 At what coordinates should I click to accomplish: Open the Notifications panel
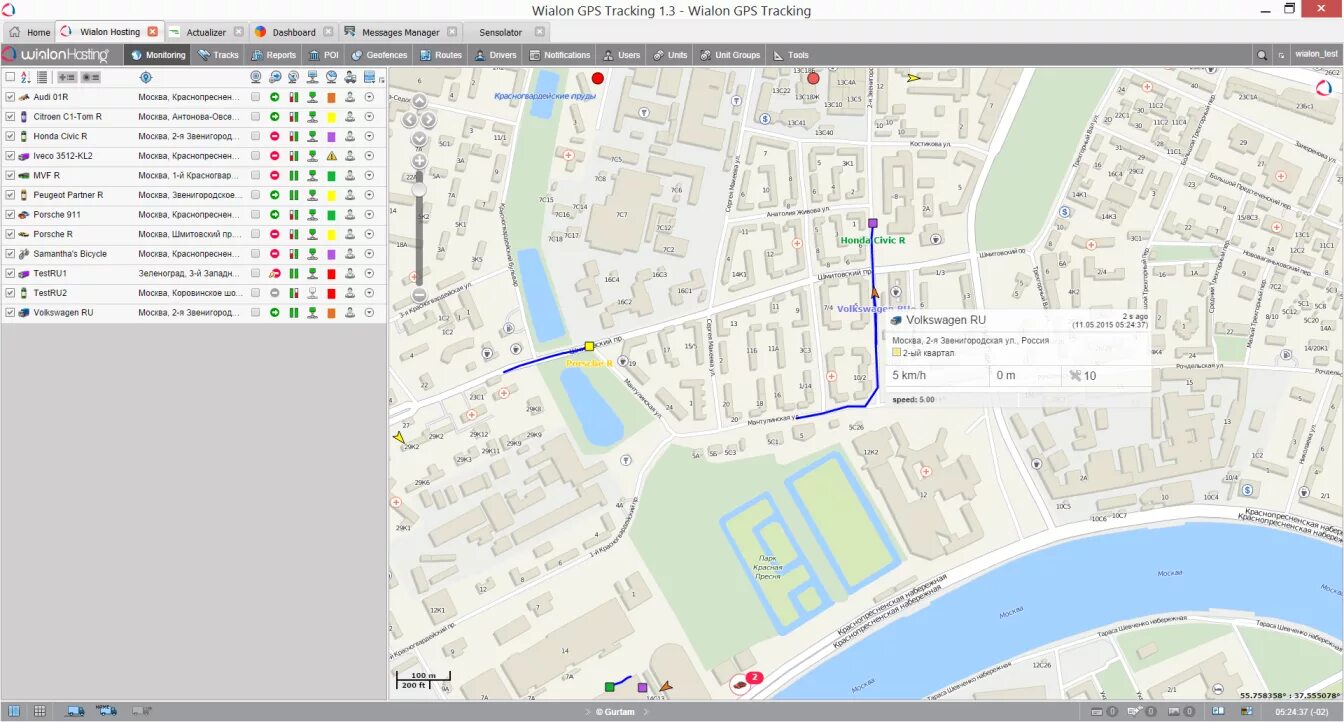pos(560,55)
